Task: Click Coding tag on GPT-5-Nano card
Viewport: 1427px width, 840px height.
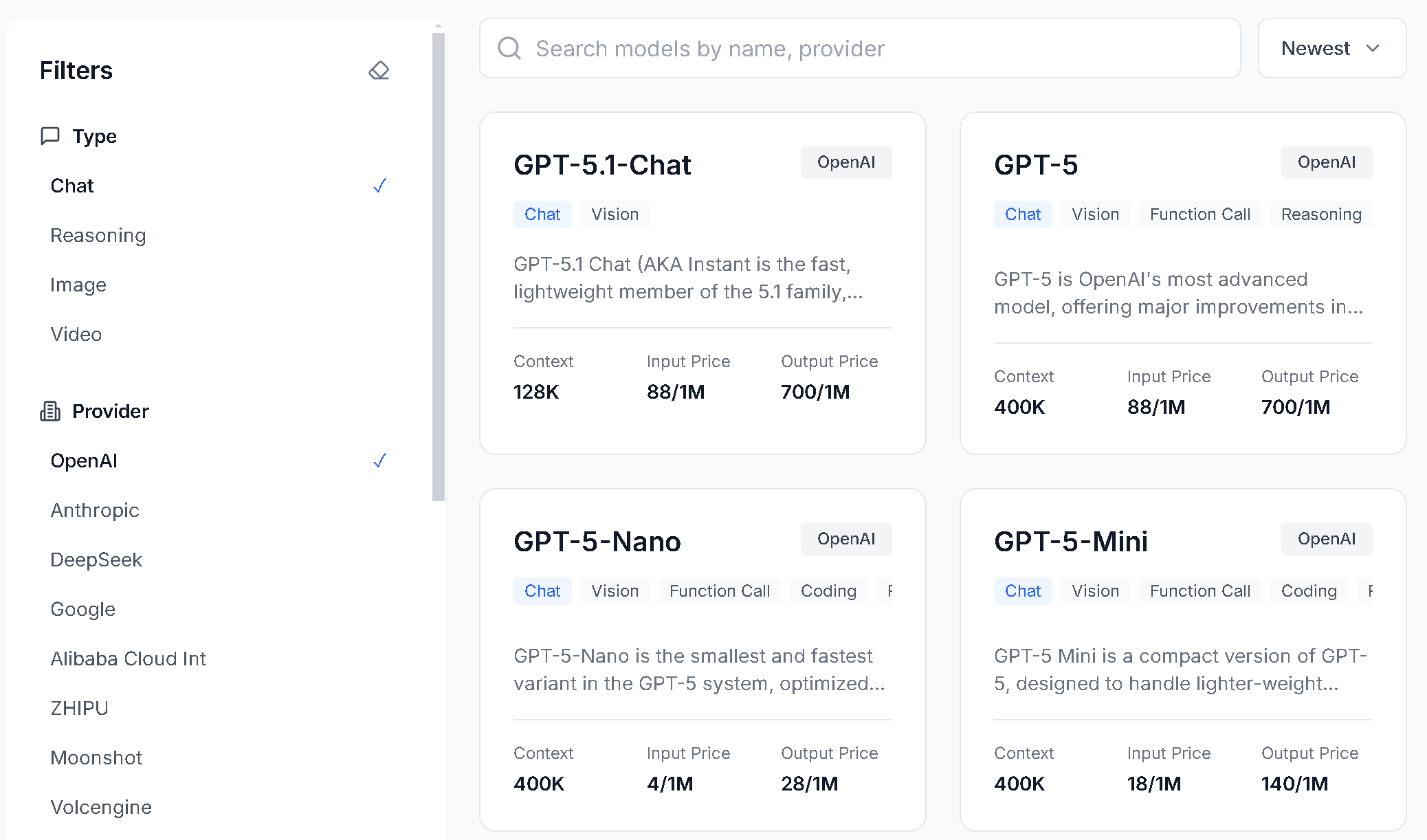Action: tap(828, 591)
